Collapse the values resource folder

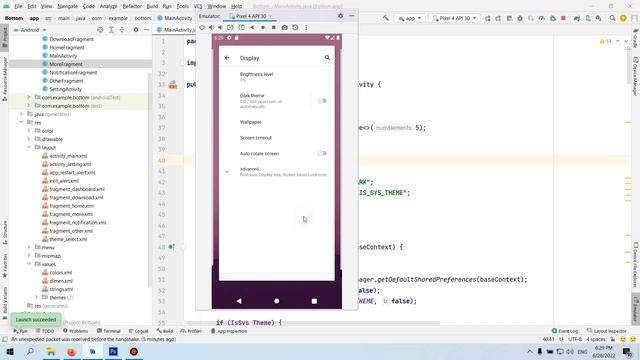tap(29, 264)
